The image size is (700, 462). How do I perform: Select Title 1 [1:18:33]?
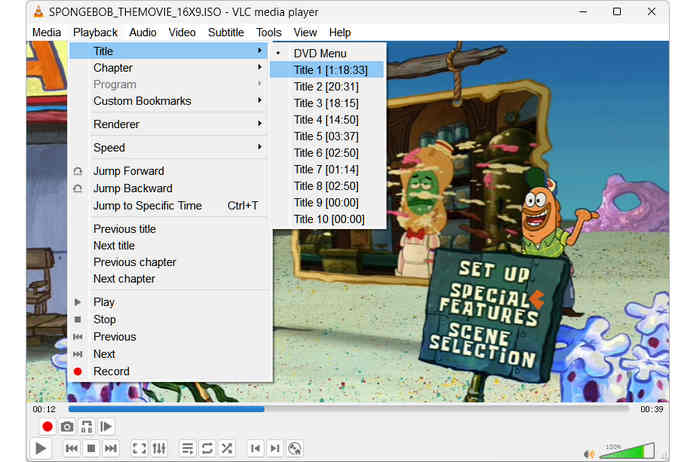(328, 70)
